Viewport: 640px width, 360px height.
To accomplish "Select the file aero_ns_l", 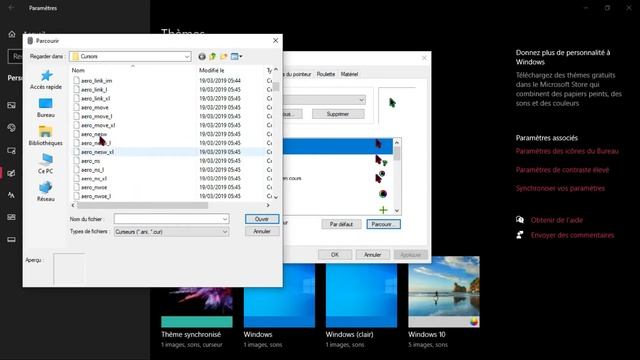I will 92,170.
